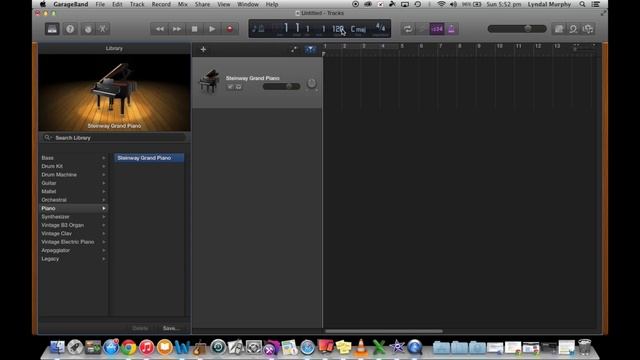Click the track automation arrows icon
The height and width of the screenshot is (360, 640).
click(294, 50)
